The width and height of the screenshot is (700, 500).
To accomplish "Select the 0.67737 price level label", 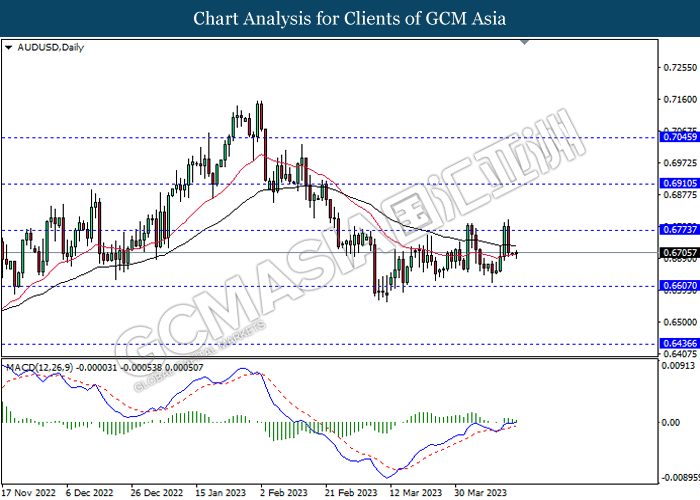I will click(680, 230).
